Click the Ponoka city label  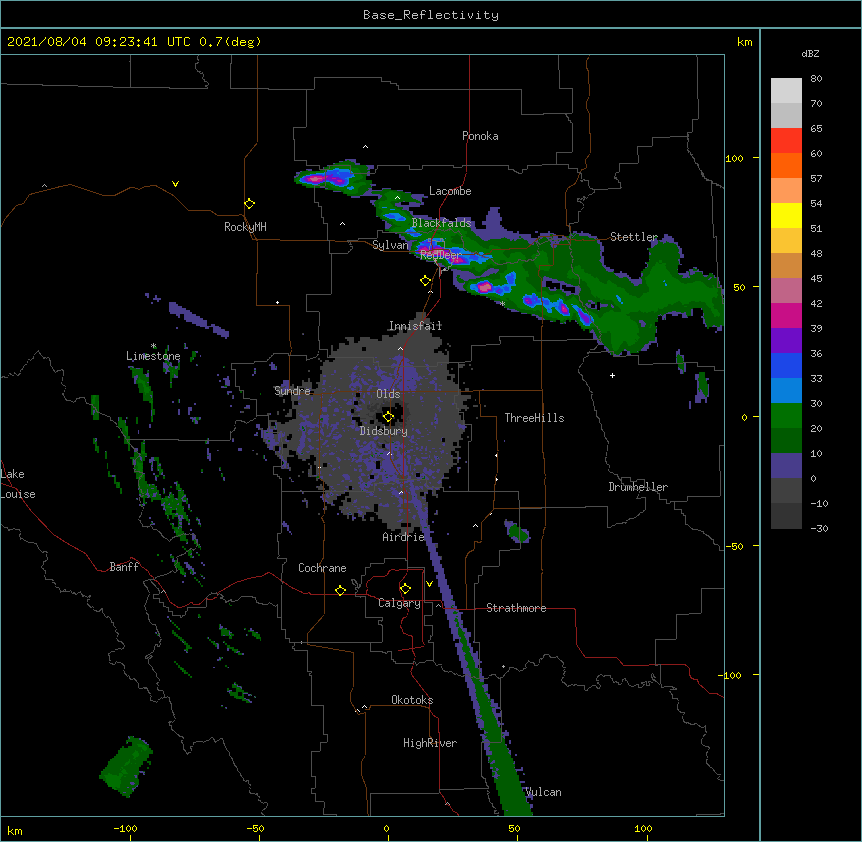[480, 136]
